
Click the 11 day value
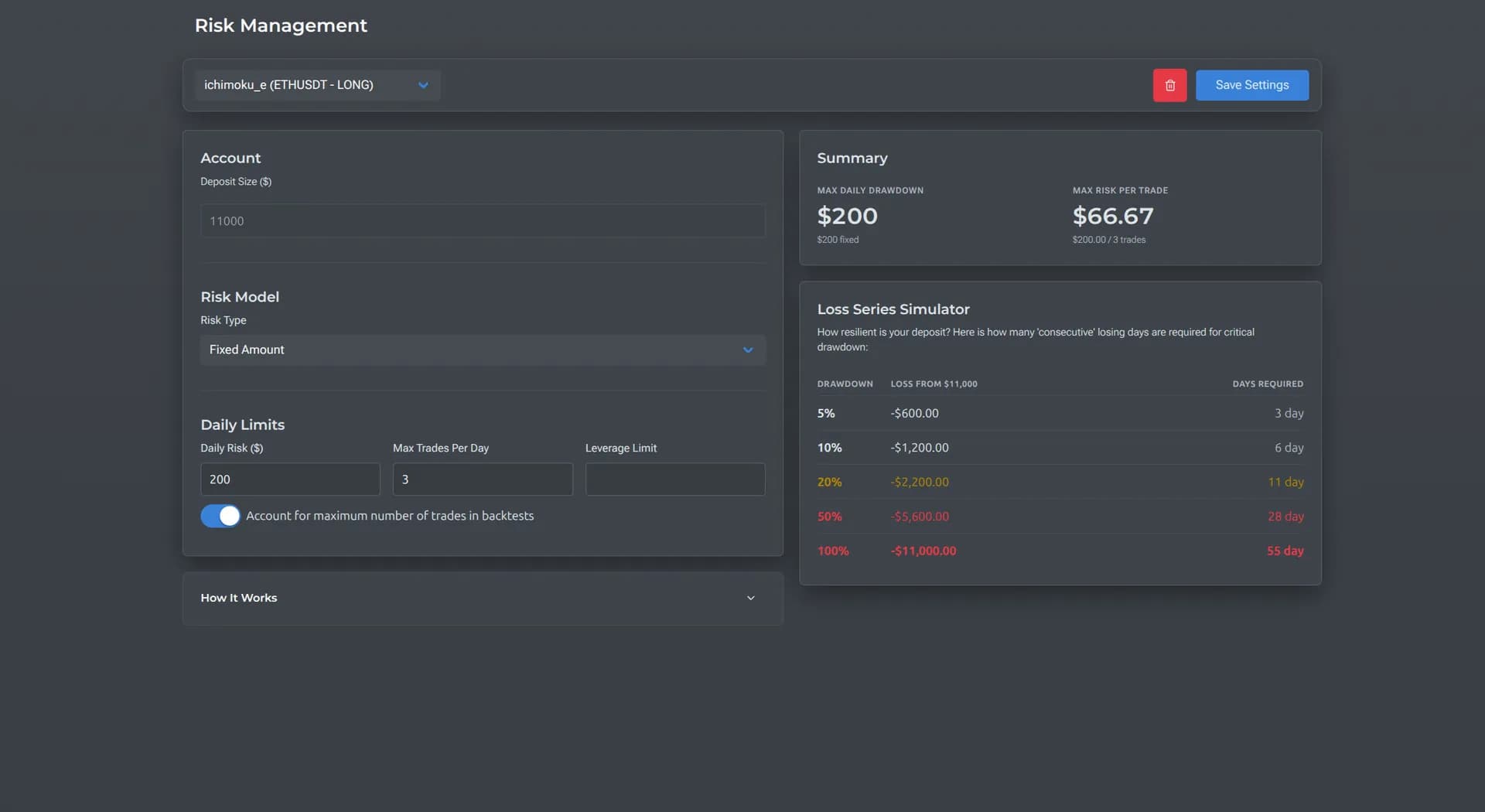click(x=1285, y=482)
